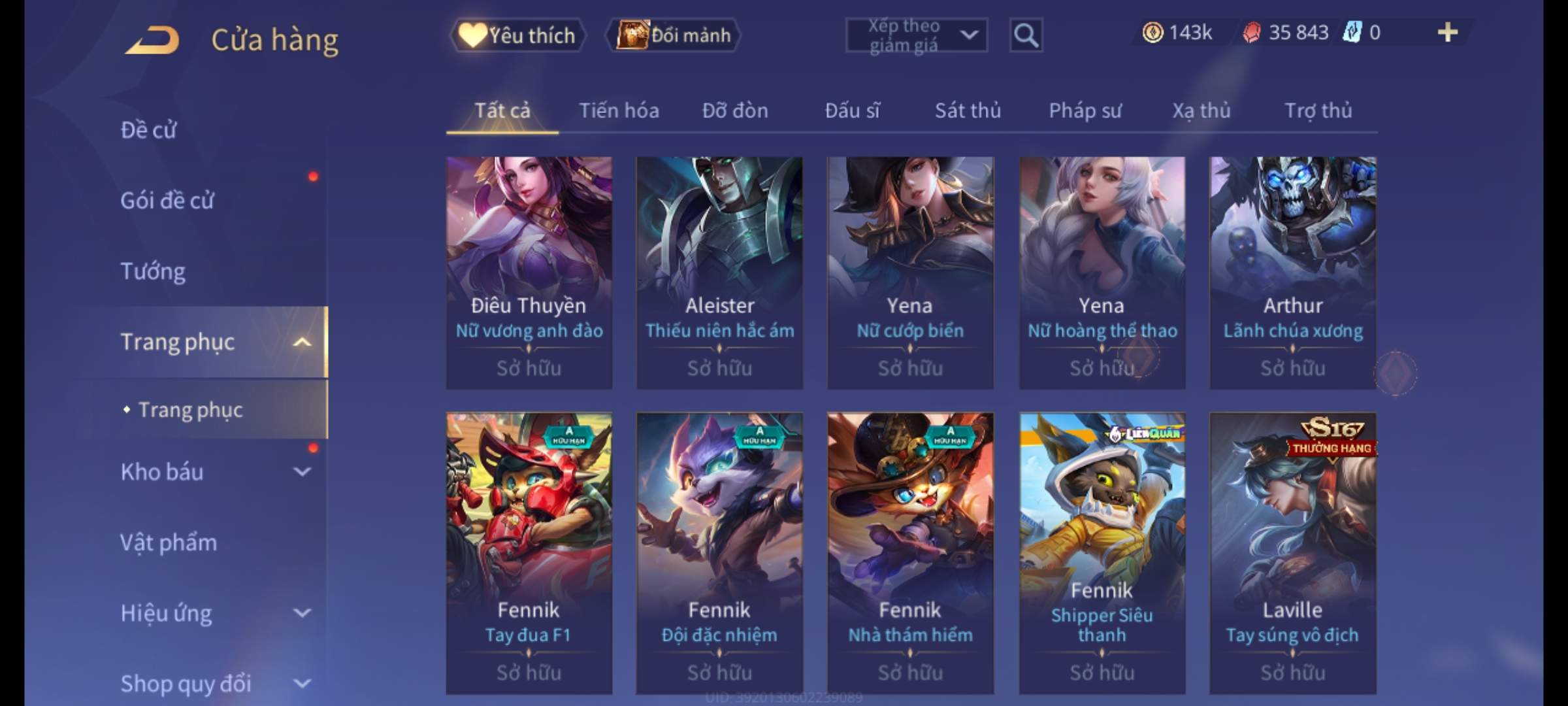Select the Xạ thủ tab
This screenshot has height=706, width=1568.
1201,110
